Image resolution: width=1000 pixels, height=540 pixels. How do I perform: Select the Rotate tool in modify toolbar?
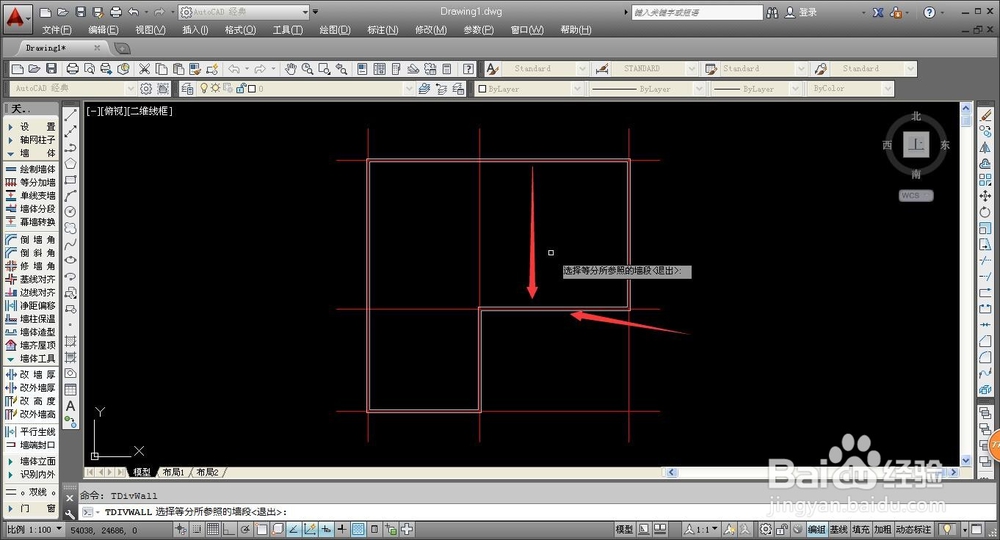[x=985, y=212]
